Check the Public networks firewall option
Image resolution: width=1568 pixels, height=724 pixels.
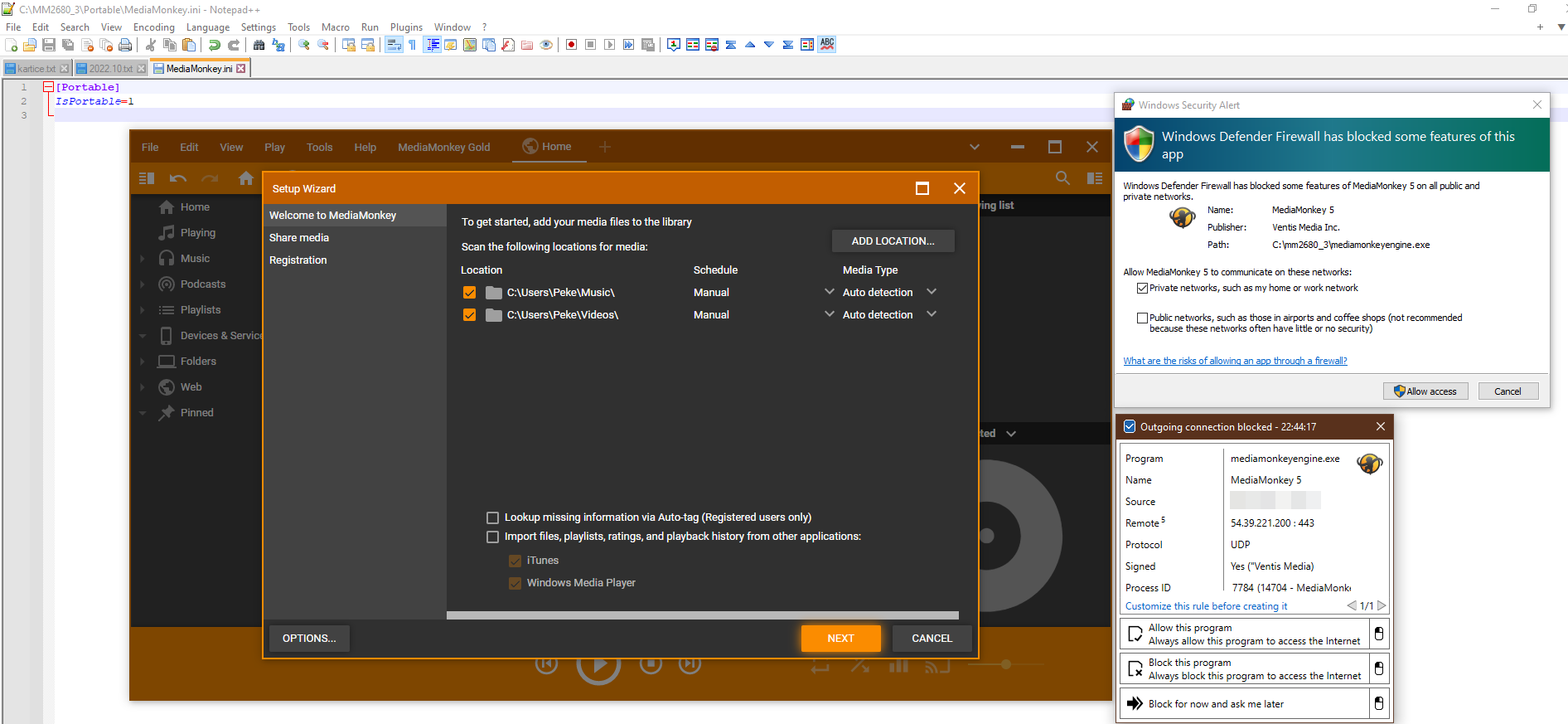coord(1142,318)
